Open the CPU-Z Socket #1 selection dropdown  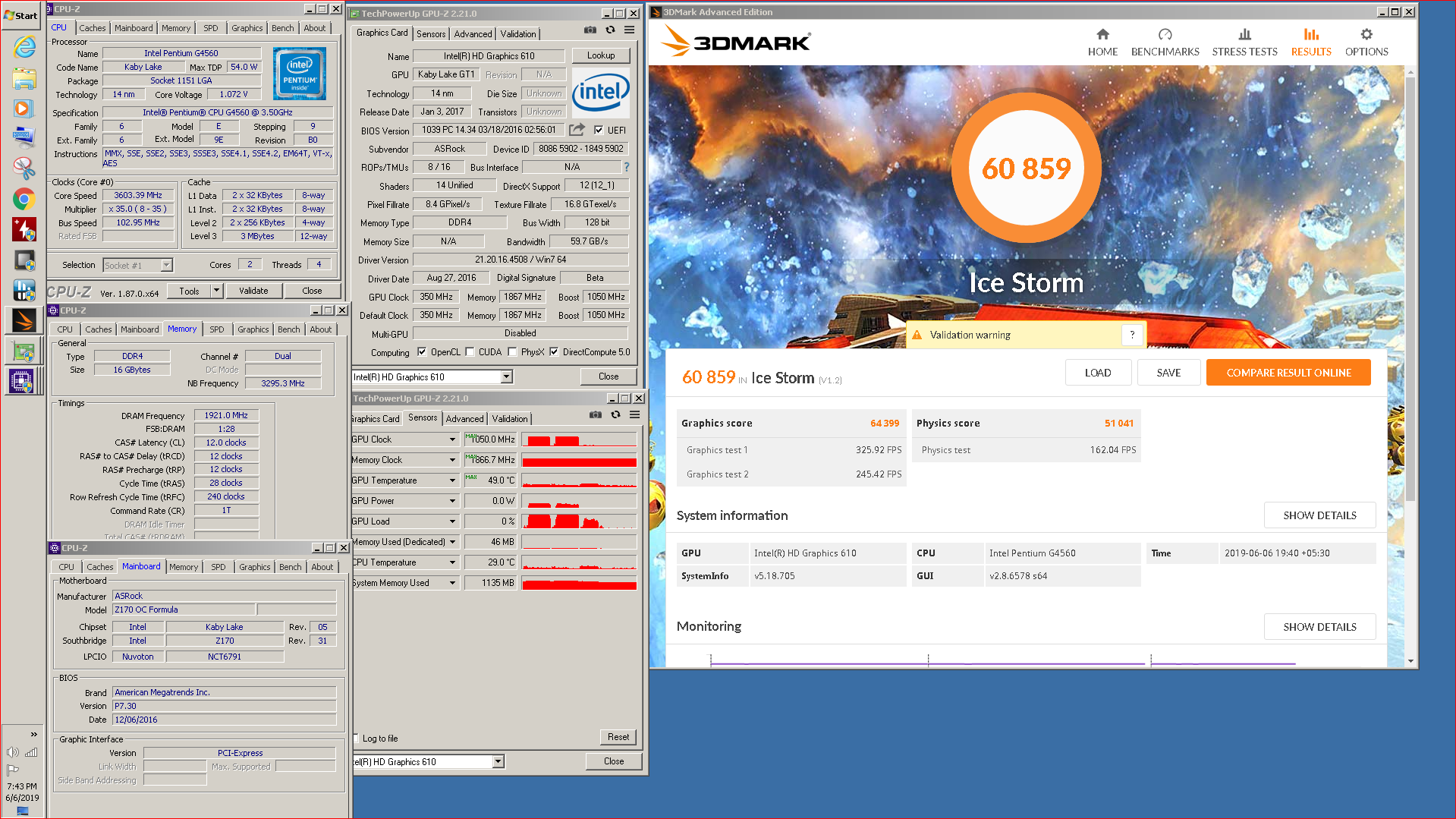pos(167,265)
